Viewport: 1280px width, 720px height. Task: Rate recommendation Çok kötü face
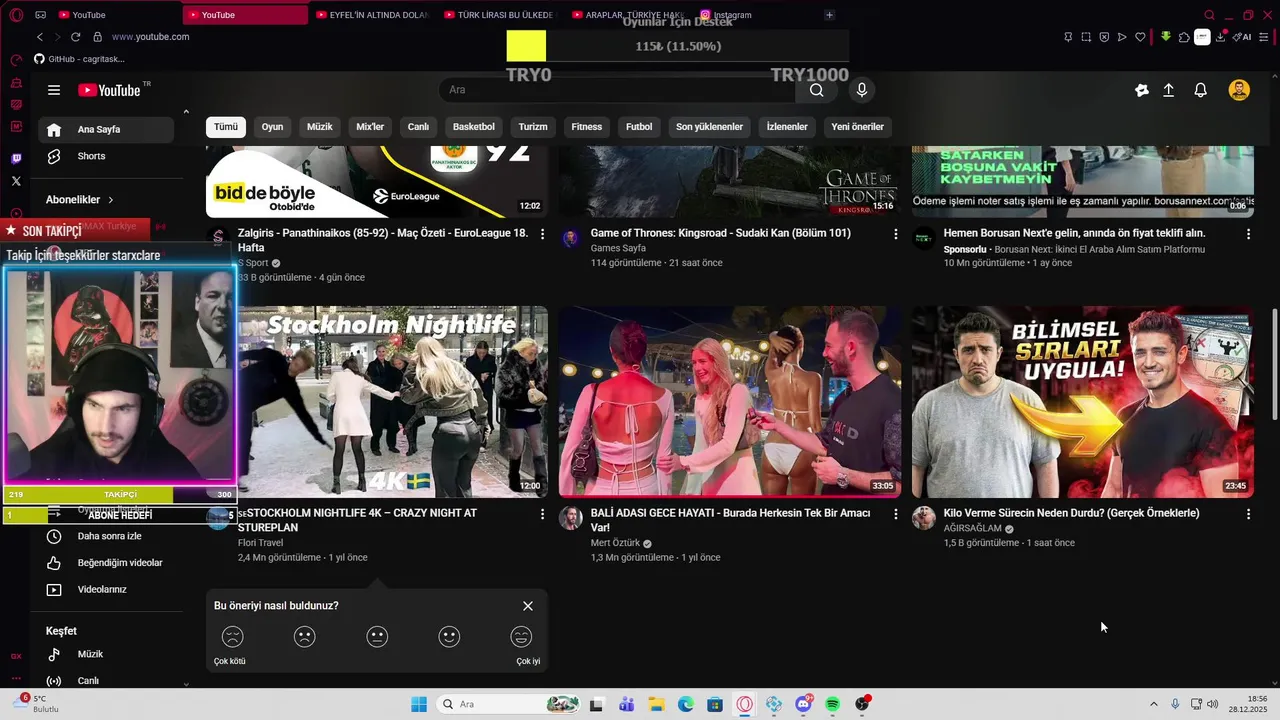point(232,637)
